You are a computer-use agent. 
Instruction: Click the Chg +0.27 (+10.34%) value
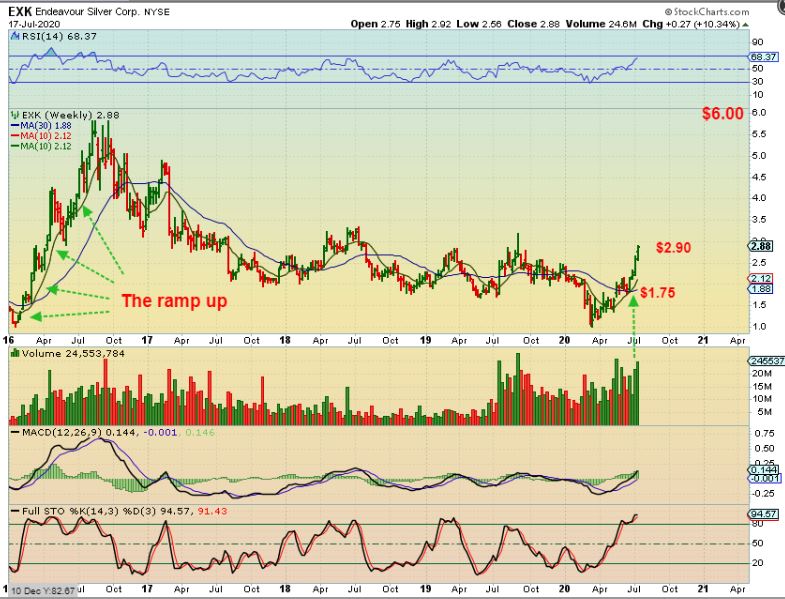[691, 24]
